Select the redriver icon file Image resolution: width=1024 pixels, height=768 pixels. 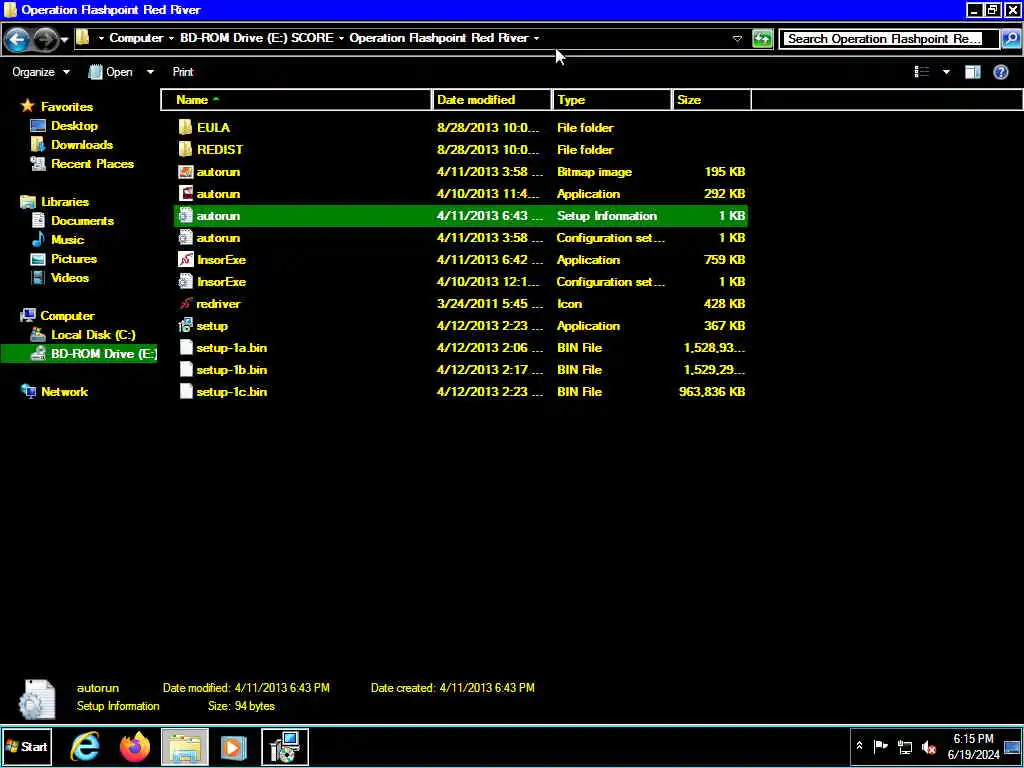point(185,304)
